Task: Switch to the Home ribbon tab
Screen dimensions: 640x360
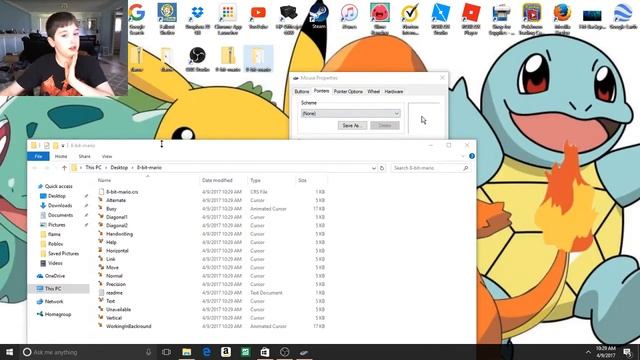Action: [61, 156]
